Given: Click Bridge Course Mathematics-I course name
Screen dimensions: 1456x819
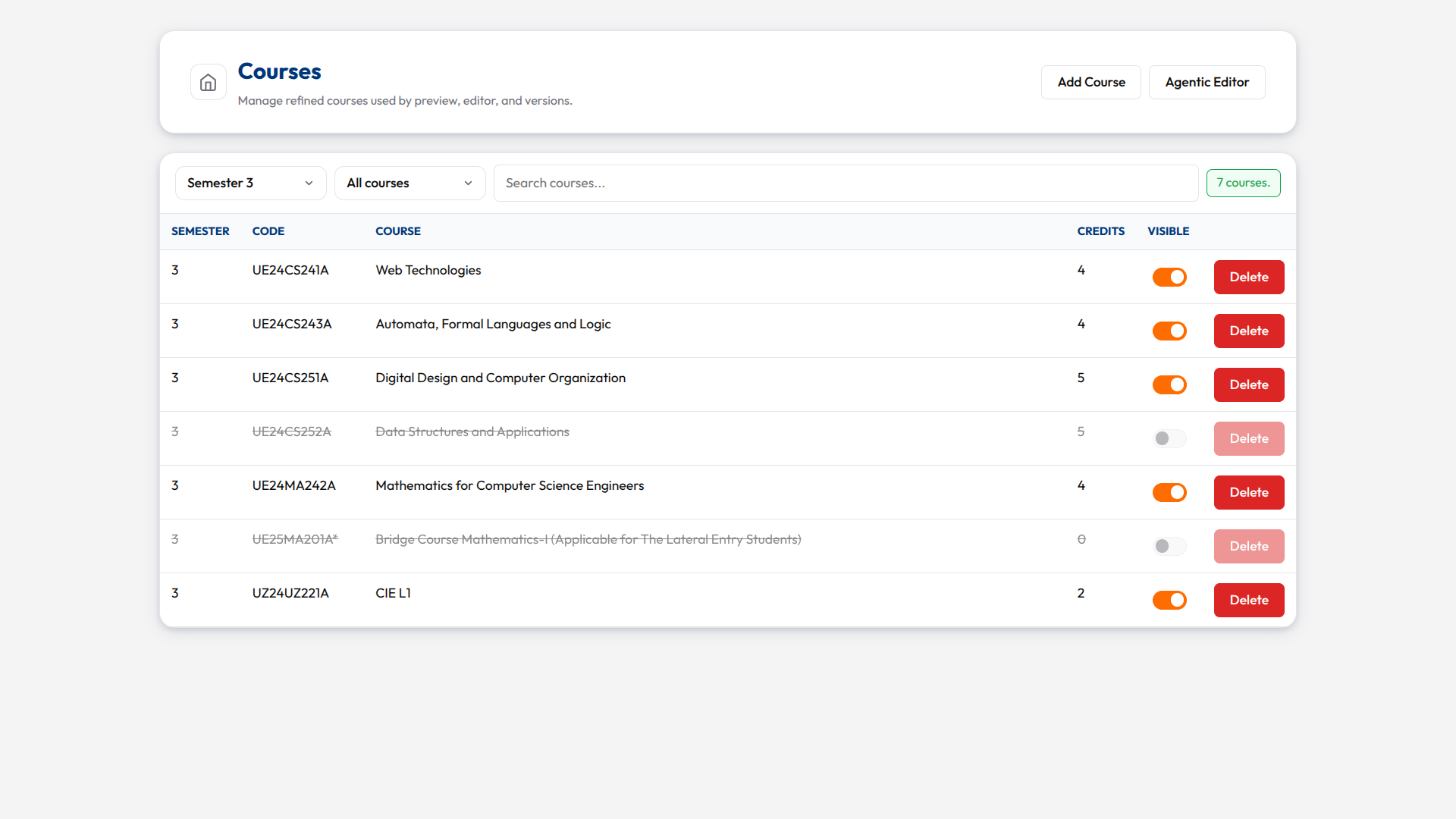Looking at the screenshot, I should 588,539.
